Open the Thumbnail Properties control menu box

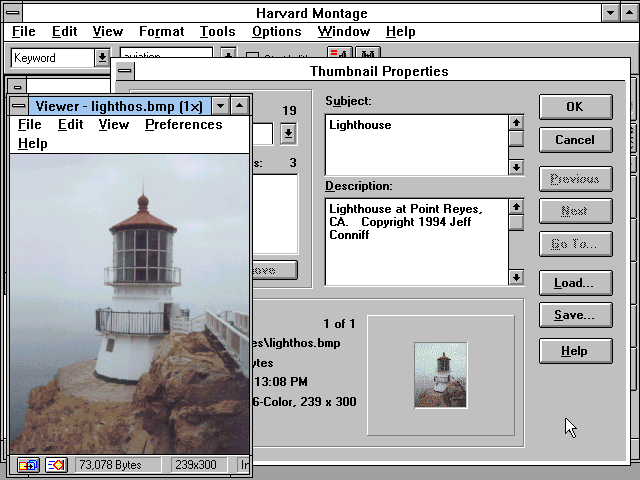coord(124,71)
